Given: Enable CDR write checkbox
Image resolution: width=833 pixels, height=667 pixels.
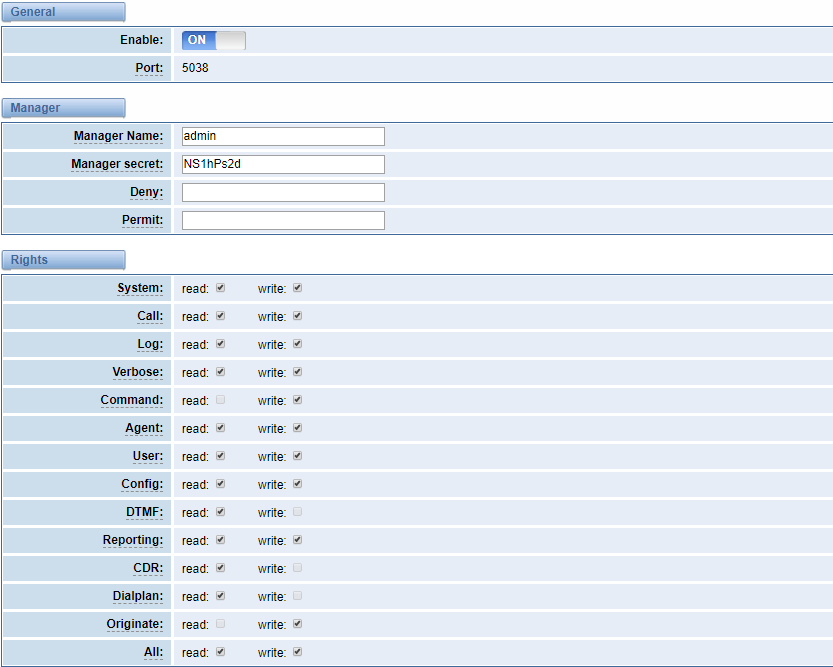Looking at the screenshot, I should (x=298, y=568).
